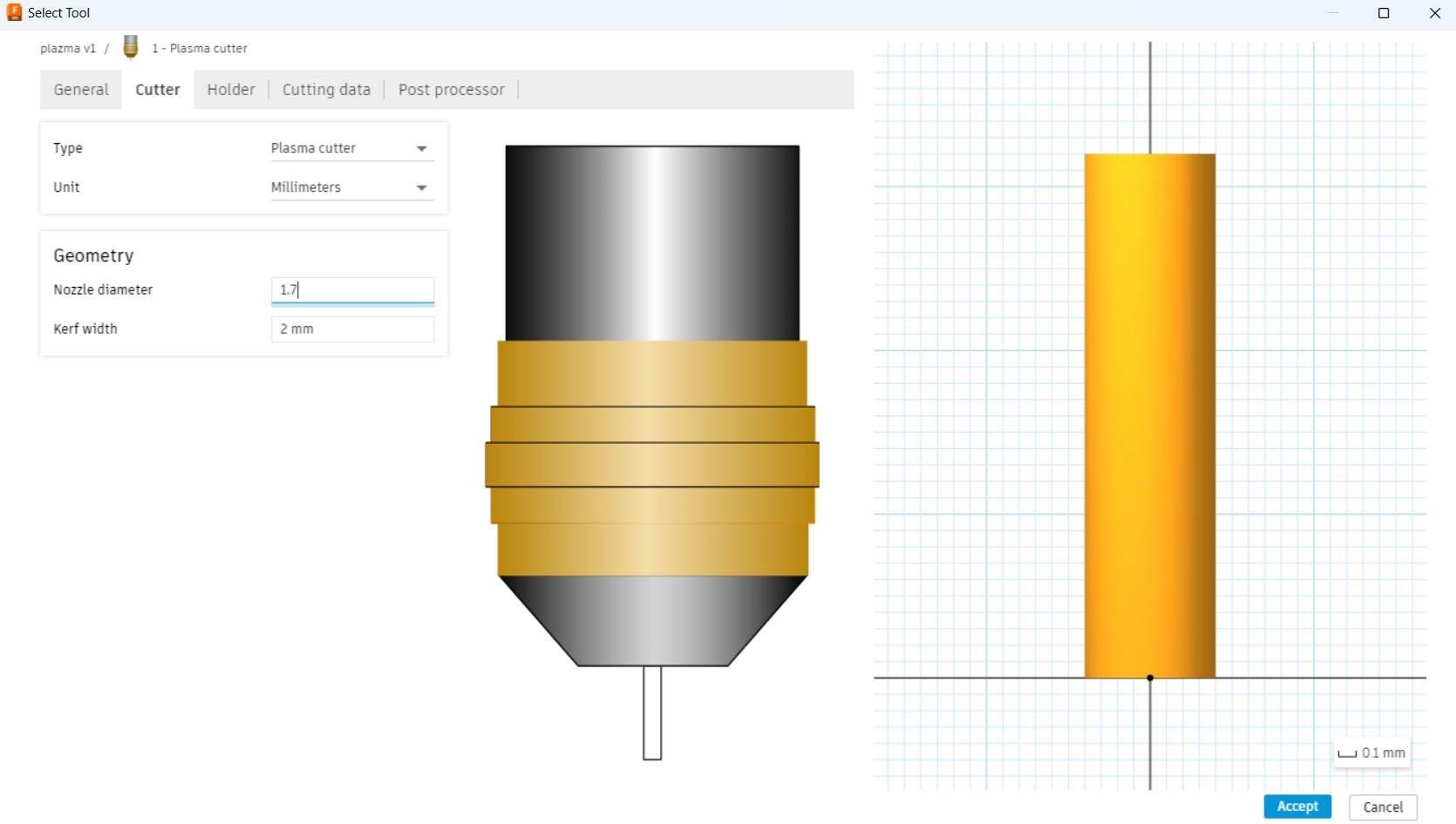1456x824 pixels.
Task: Click the Kerf width input field
Action: click(x=352, y=329)
